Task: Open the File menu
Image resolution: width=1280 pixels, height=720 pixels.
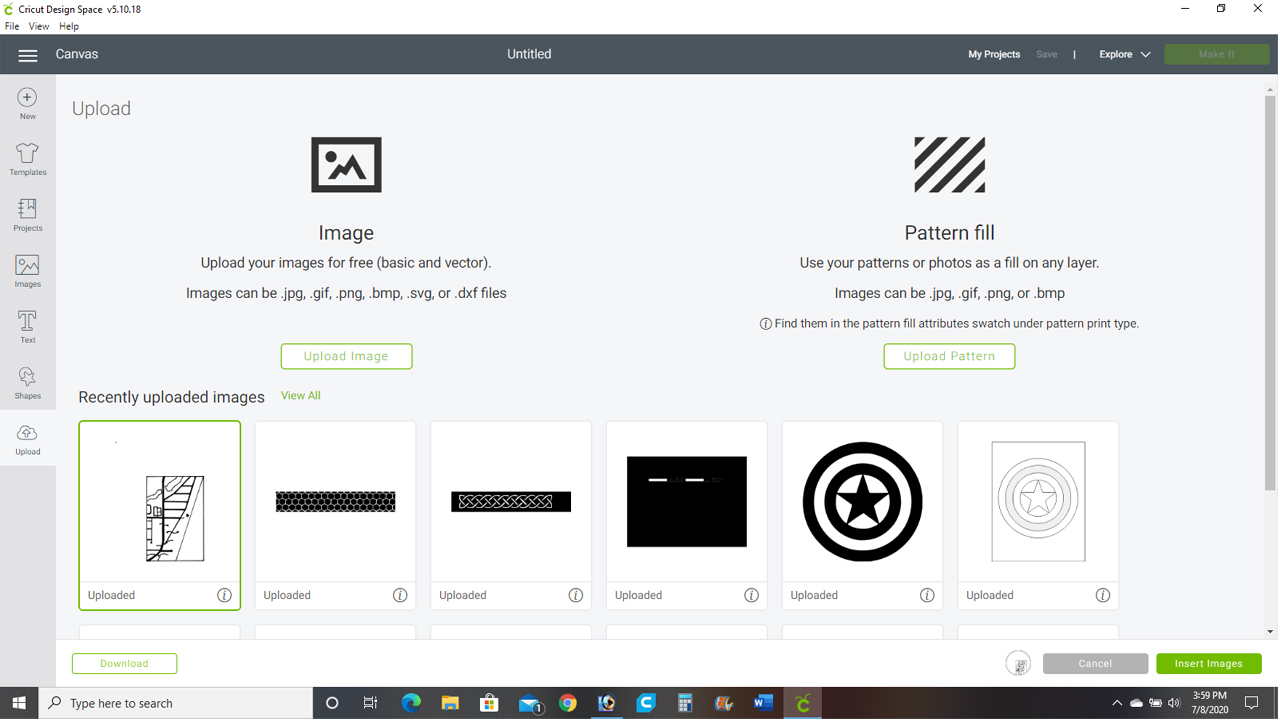Action: (x=12, y=26)
